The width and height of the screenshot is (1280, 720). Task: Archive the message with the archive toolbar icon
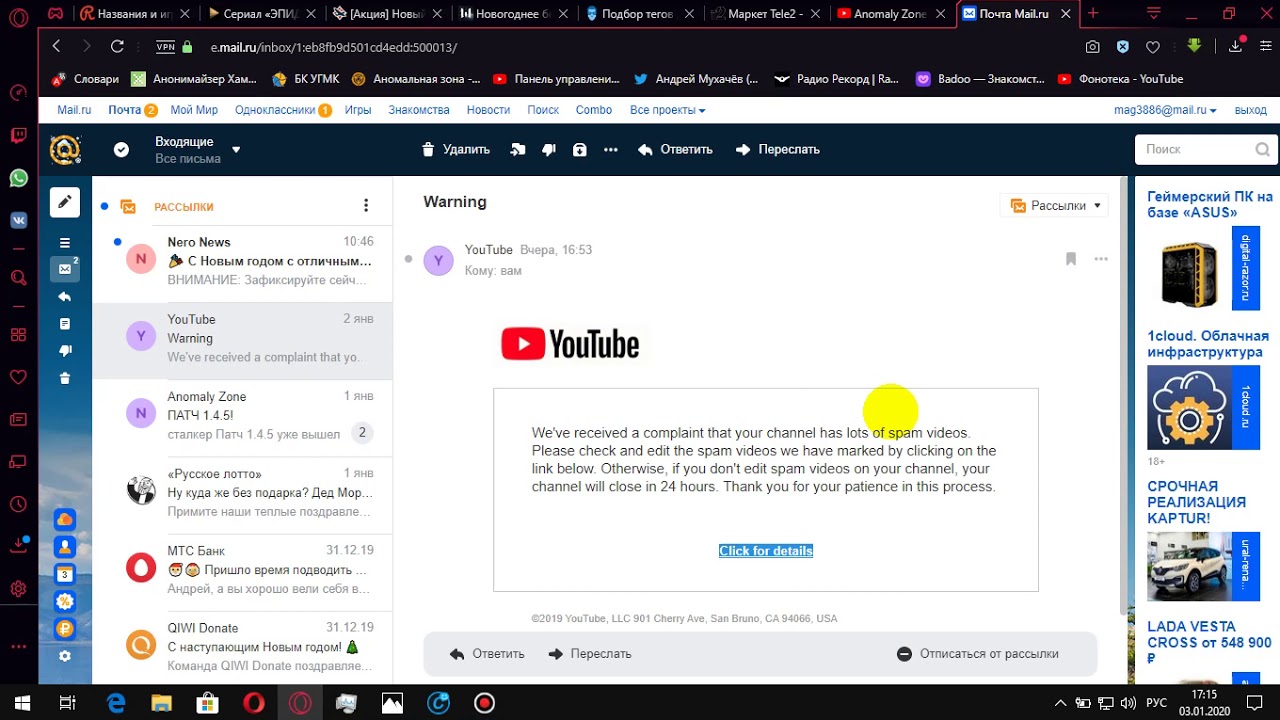point(579,150)
